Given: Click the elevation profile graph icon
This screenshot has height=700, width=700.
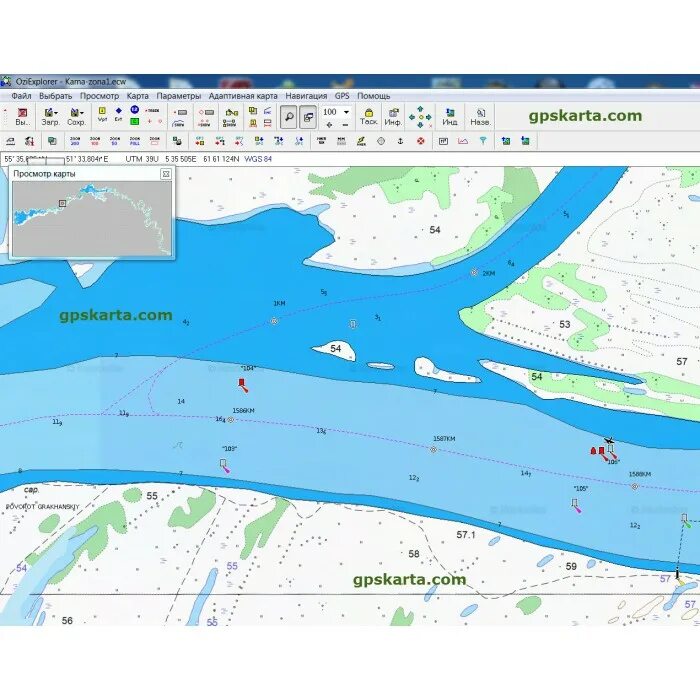Looking at the screenshot, I should click(x=463, y=141).
